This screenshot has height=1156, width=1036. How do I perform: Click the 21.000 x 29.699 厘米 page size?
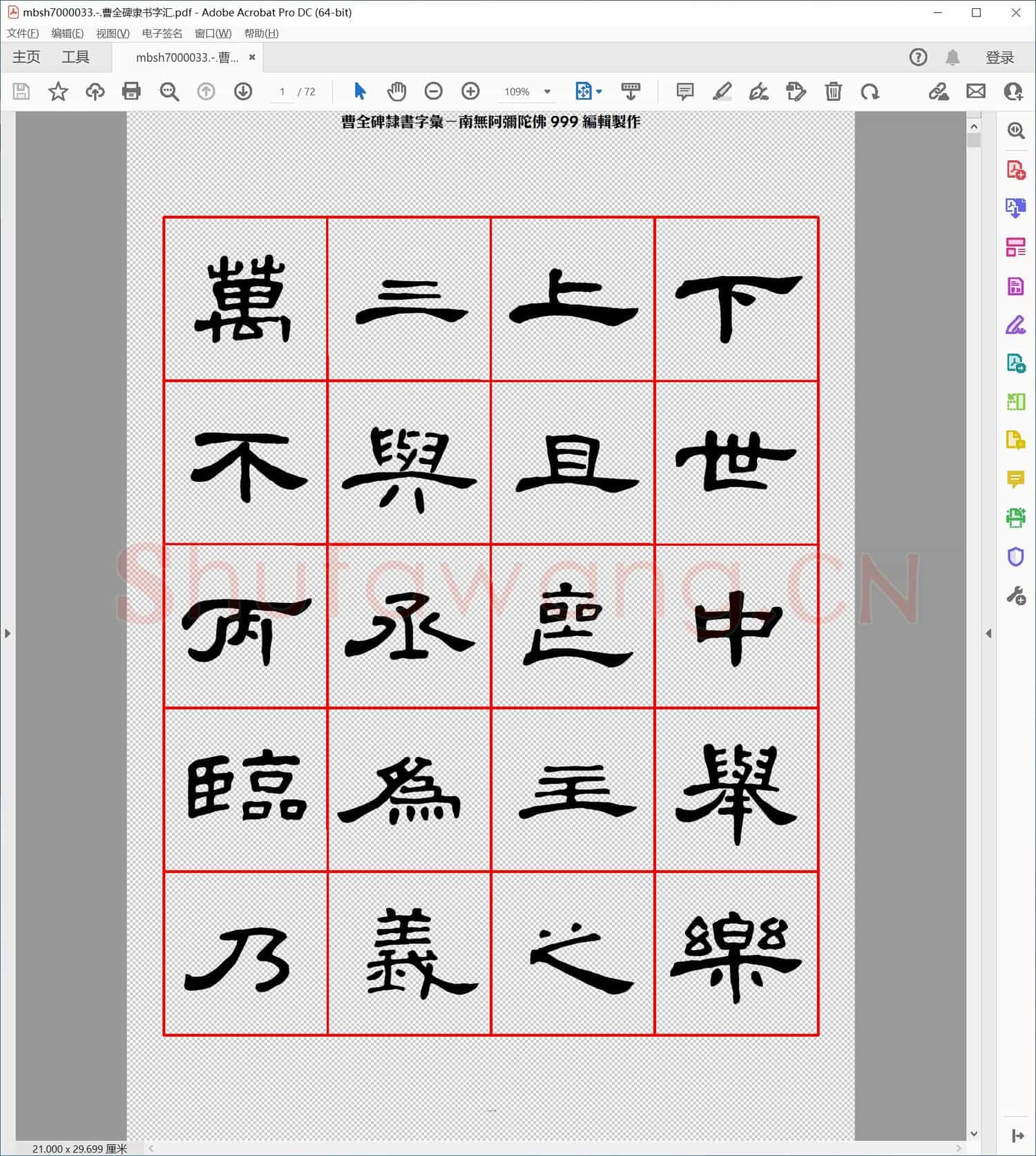tap(79, 1148)
